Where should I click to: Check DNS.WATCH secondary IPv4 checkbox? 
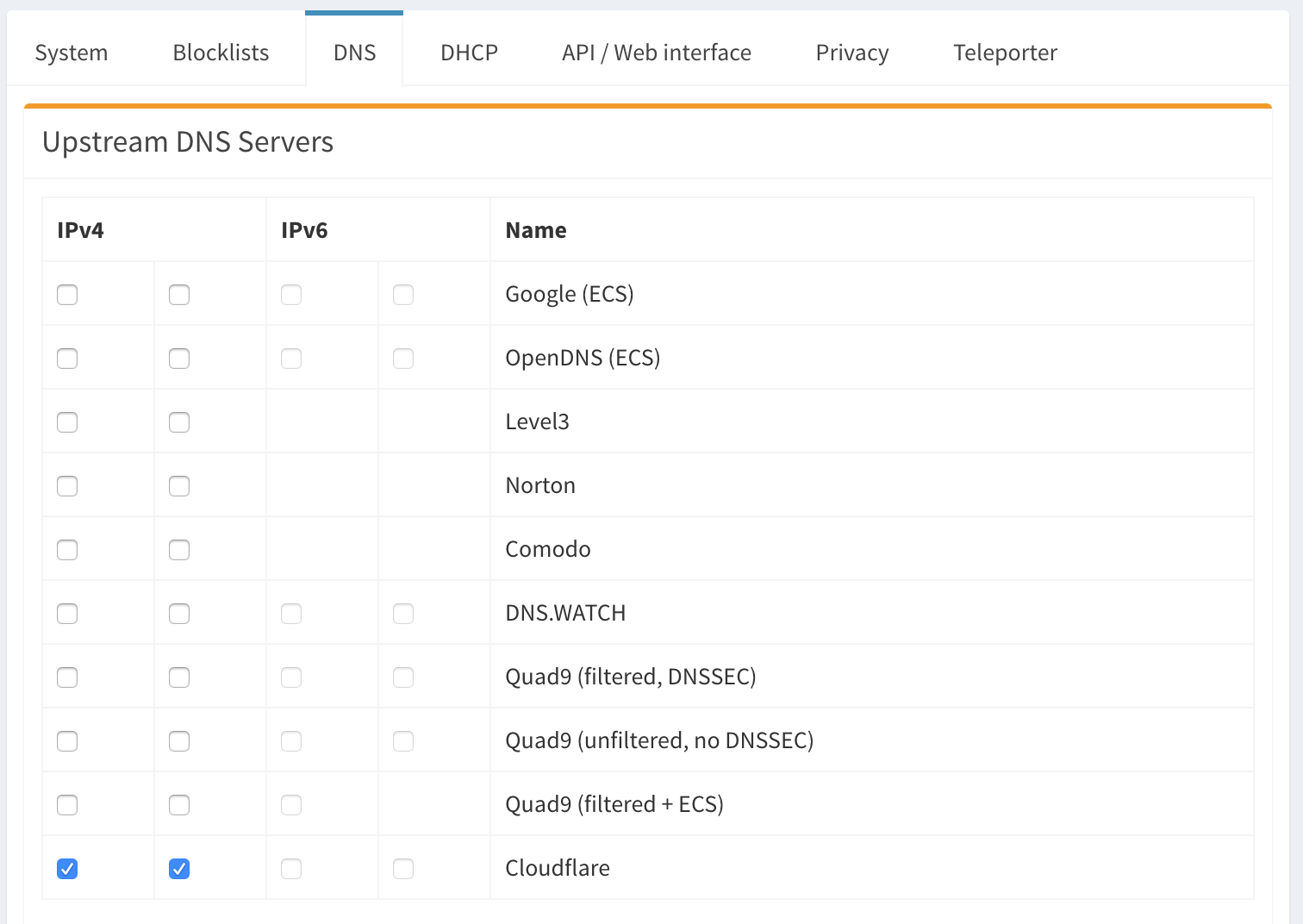pos(179,614)
